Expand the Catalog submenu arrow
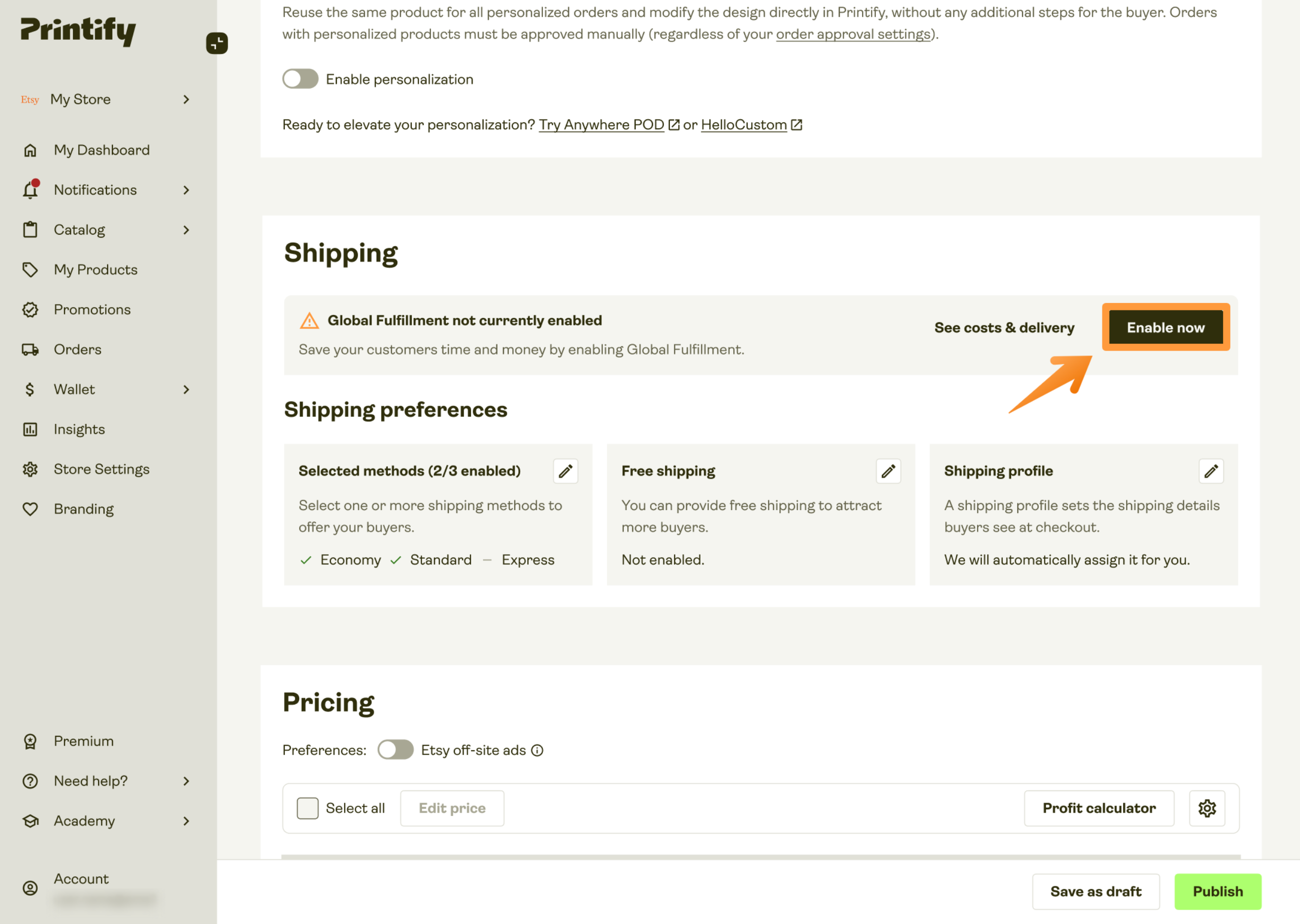The height and width of the screenshot is (924, 1300). click(x=186, y=230)
